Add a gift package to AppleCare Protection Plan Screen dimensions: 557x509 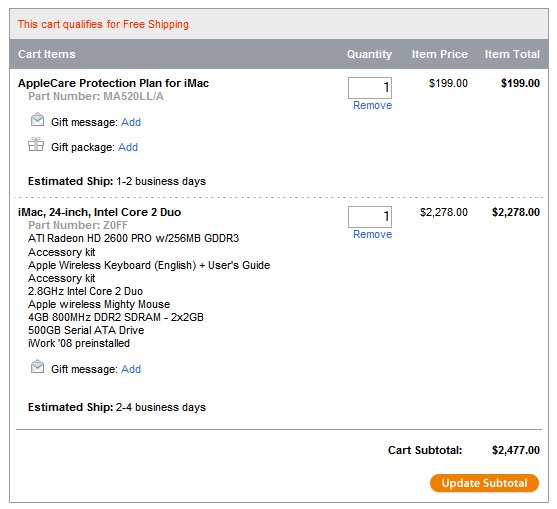point(128,147)
